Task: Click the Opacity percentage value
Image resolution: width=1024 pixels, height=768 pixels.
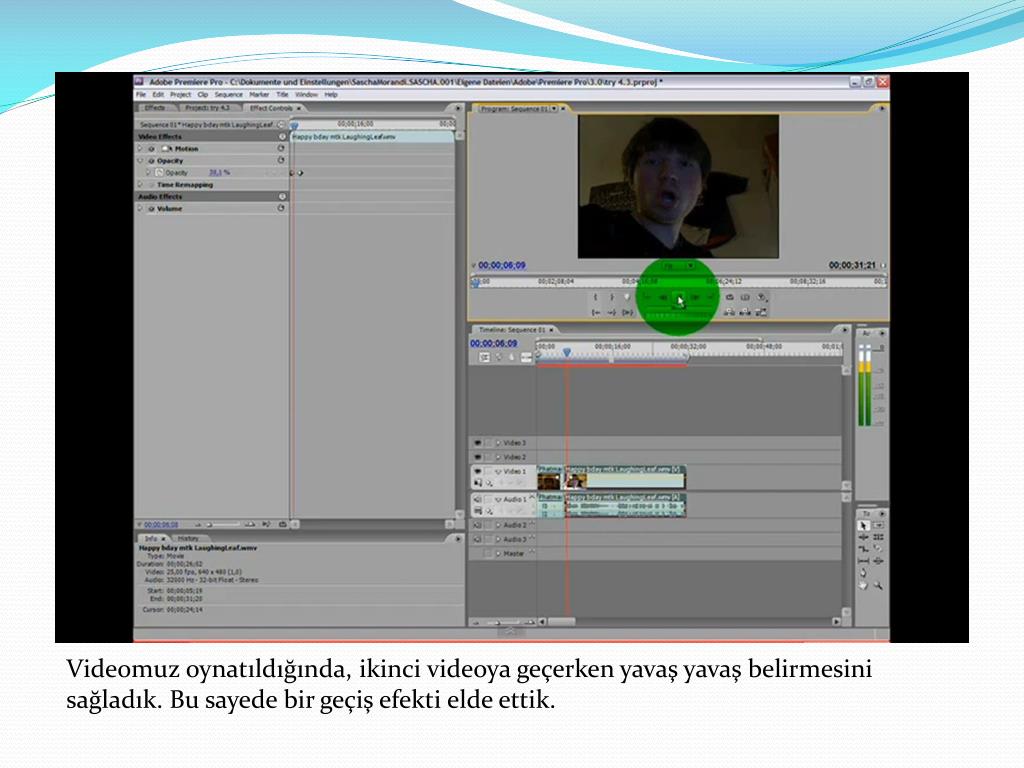Action: (x=219, y=172)
